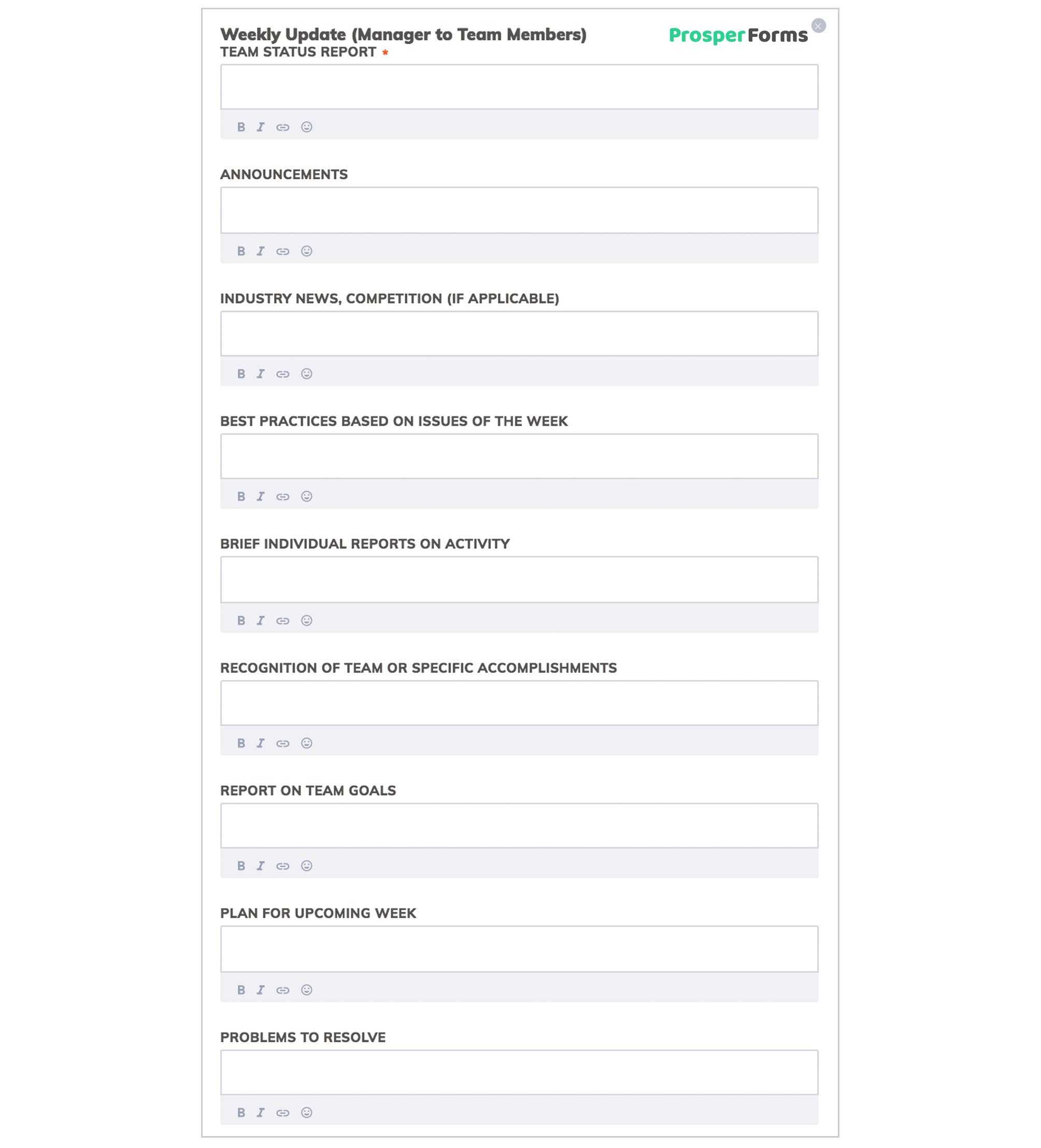This screenshot has height=1148, width=1041.
Task: Click the Italic icon in Announcements section
Action: [x=261, y=250]
